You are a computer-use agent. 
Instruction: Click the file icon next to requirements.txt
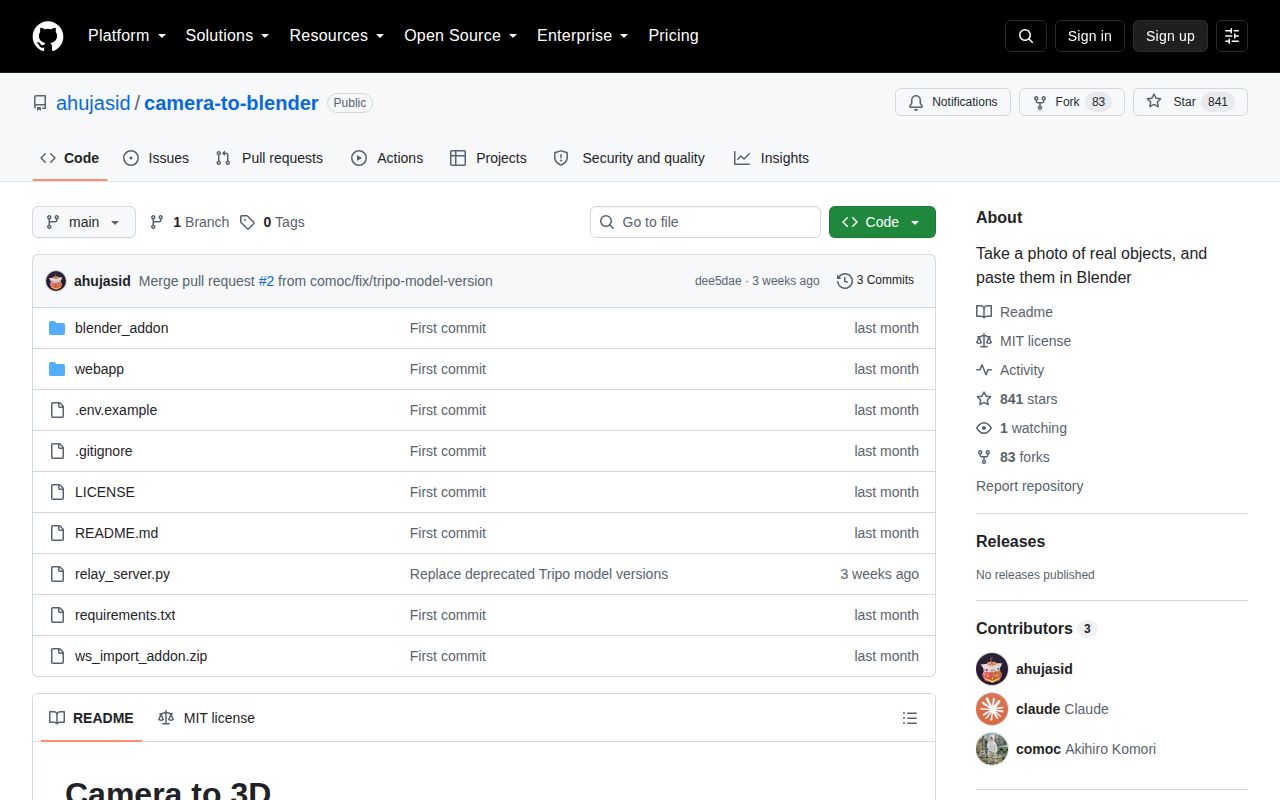coord(57,615)
